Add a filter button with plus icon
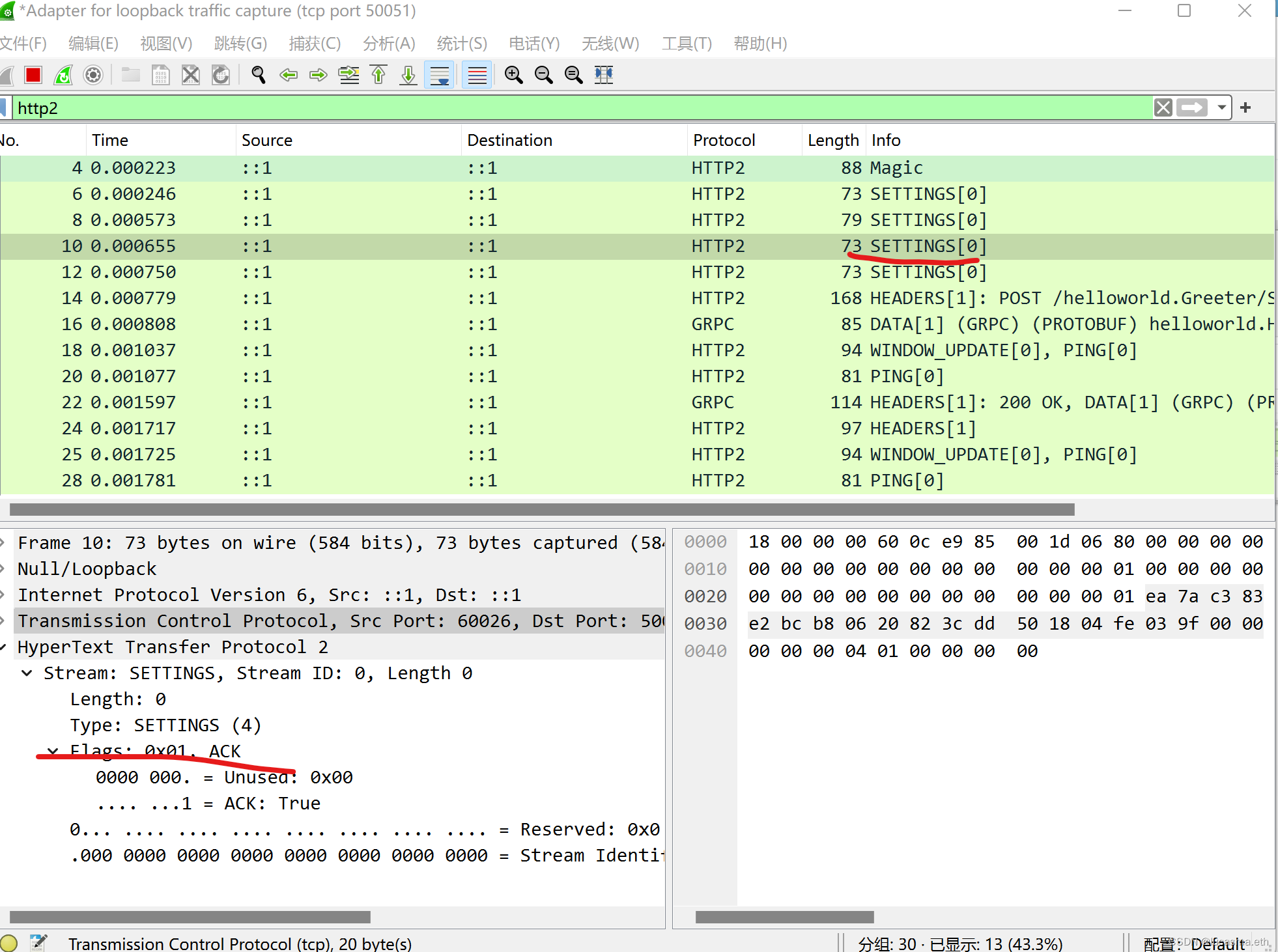Screen dimensions: 1278x952 point(1245,107)
